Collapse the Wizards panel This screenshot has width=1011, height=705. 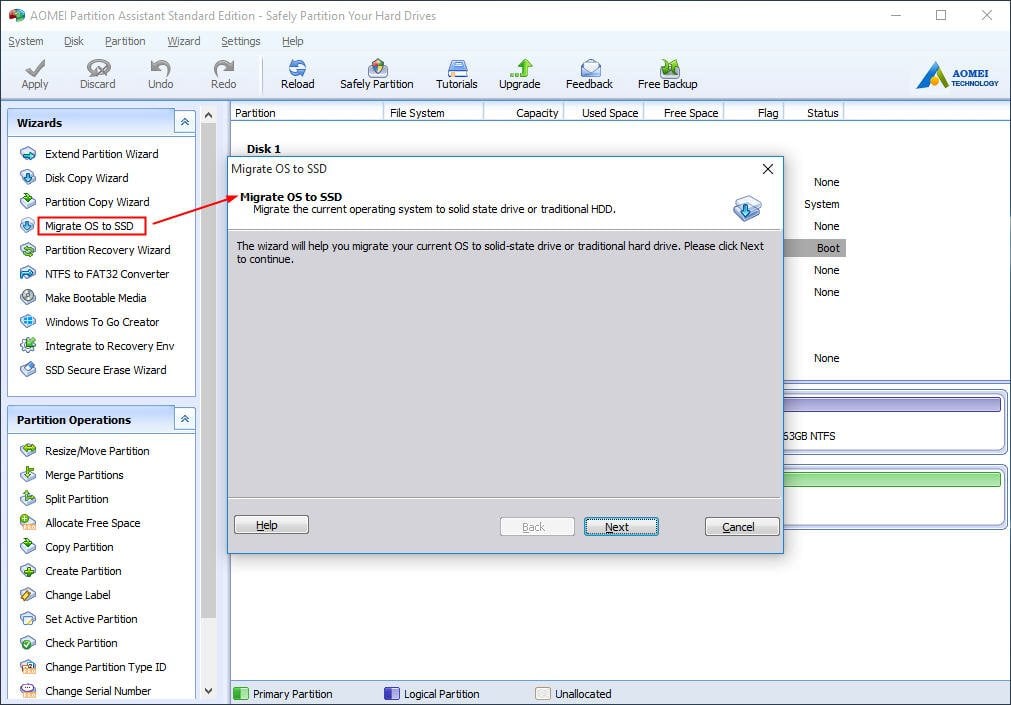[x=185, y=122]
